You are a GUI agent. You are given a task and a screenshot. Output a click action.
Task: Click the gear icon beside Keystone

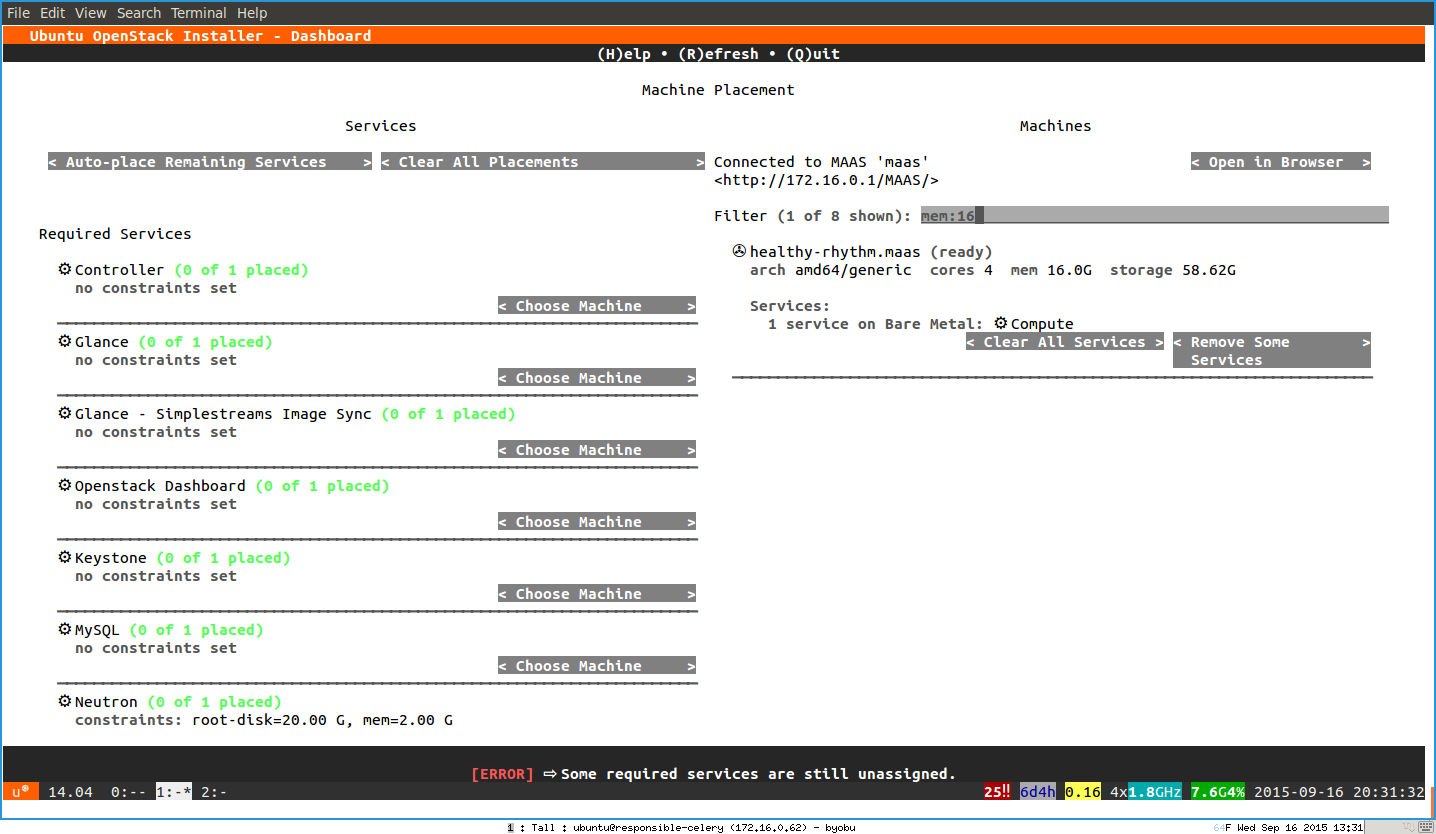pos(65,557)
